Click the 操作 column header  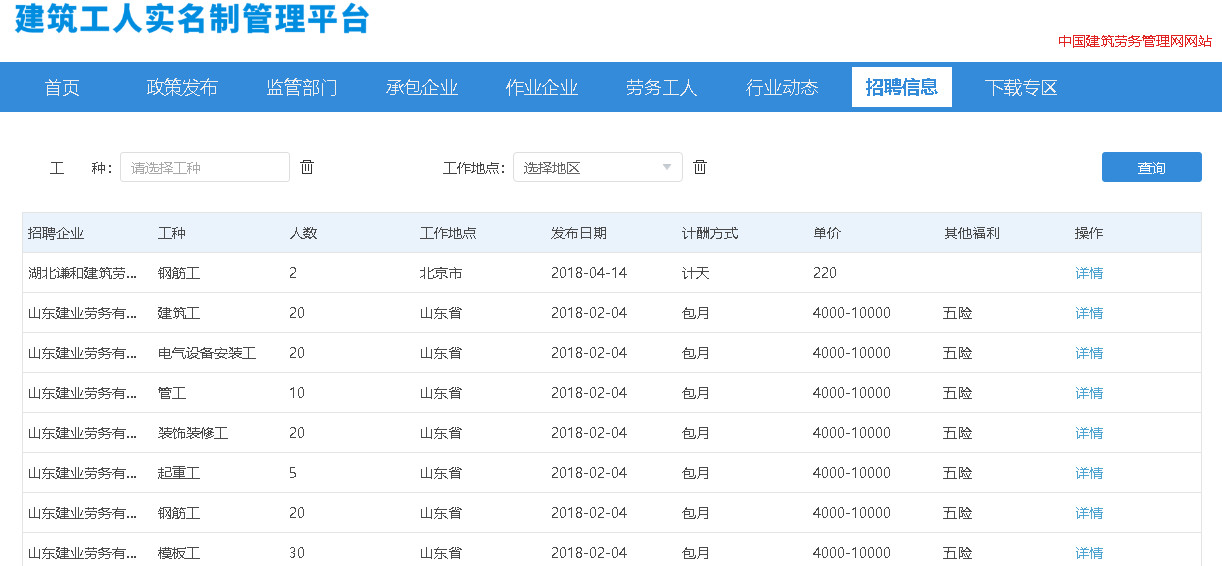tap(1089, 233)
